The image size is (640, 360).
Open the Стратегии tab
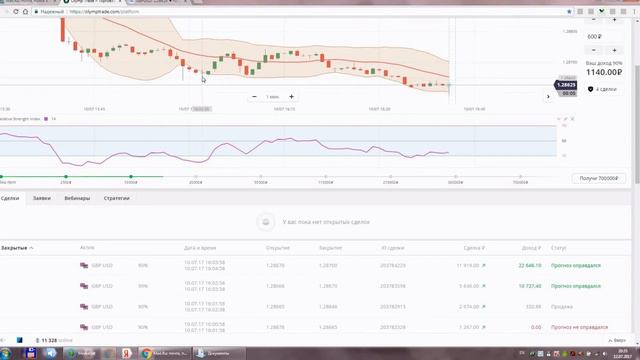pos(117,198)
